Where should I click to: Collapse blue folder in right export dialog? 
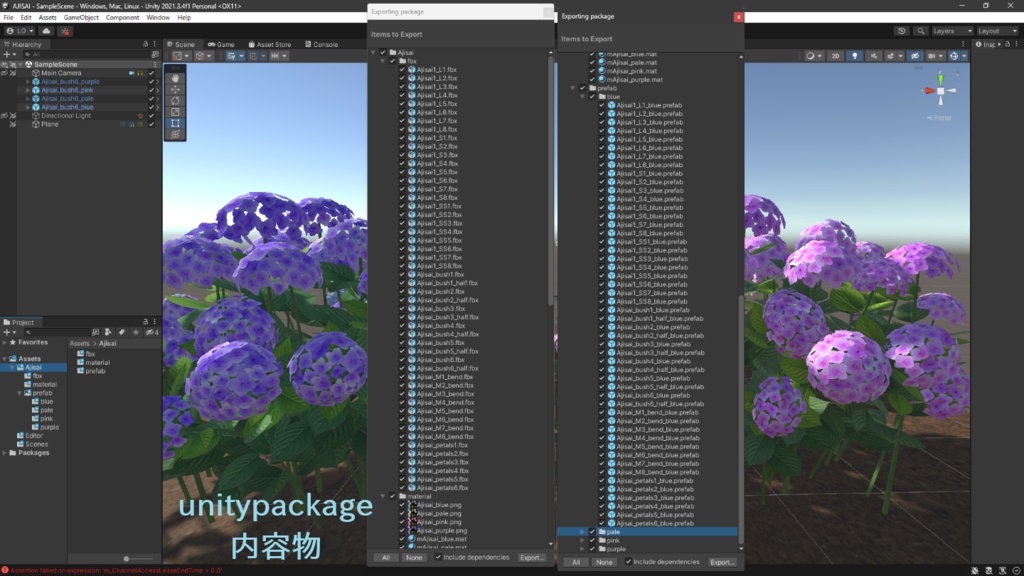tap(583, 97)
